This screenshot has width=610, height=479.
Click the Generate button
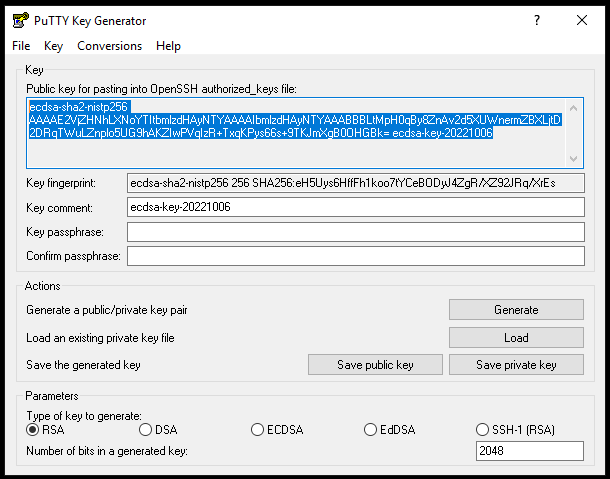pyautogui.click(x=516, y=310)
